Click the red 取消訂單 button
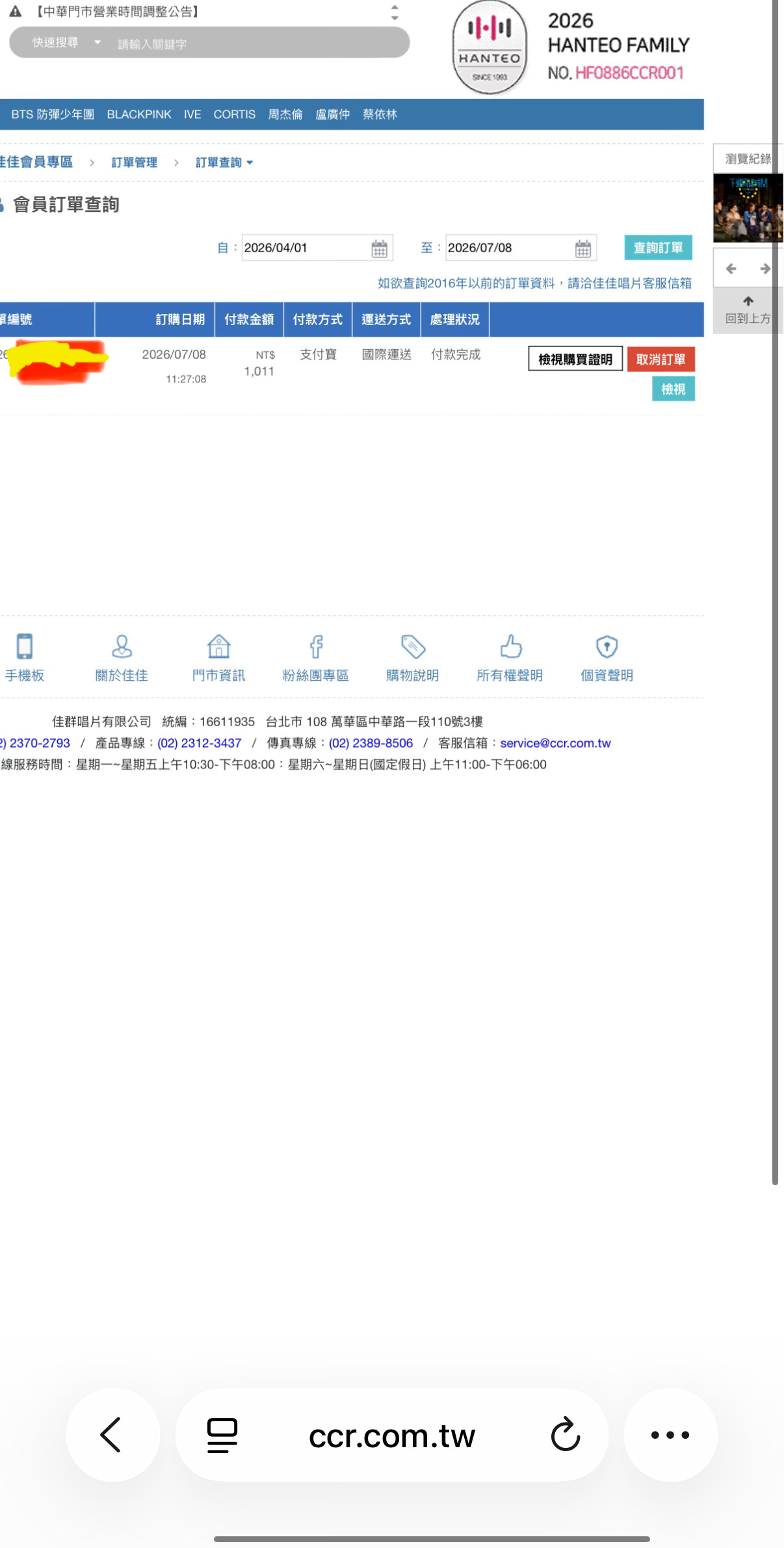The height and width of the screenshot is (1548, 784). 661,359
